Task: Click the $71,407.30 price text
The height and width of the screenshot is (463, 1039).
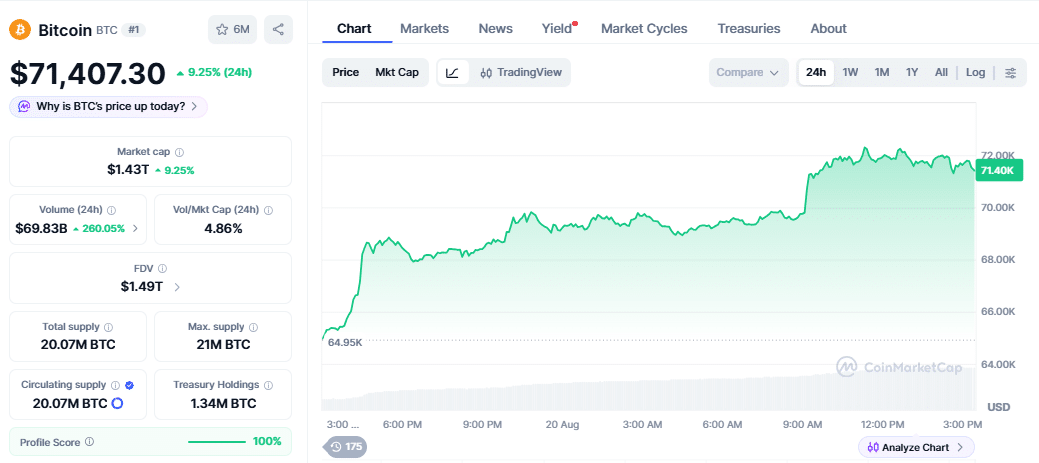Action: click(x=87, y=73)
